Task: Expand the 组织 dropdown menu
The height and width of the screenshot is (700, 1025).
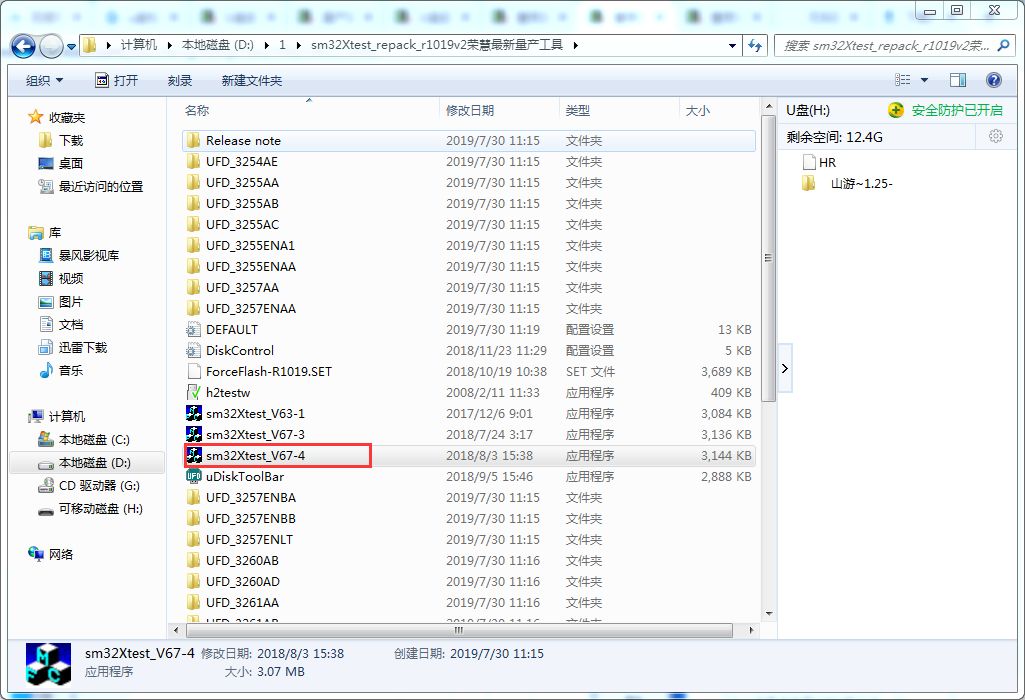Action: [x=42, y=80]
